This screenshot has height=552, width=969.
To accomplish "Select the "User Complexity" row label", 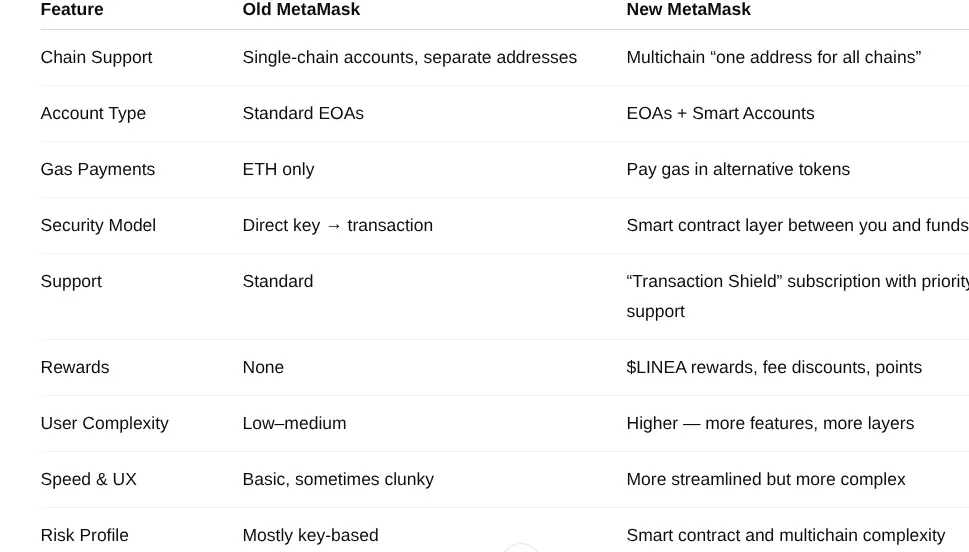I will 104,424.
